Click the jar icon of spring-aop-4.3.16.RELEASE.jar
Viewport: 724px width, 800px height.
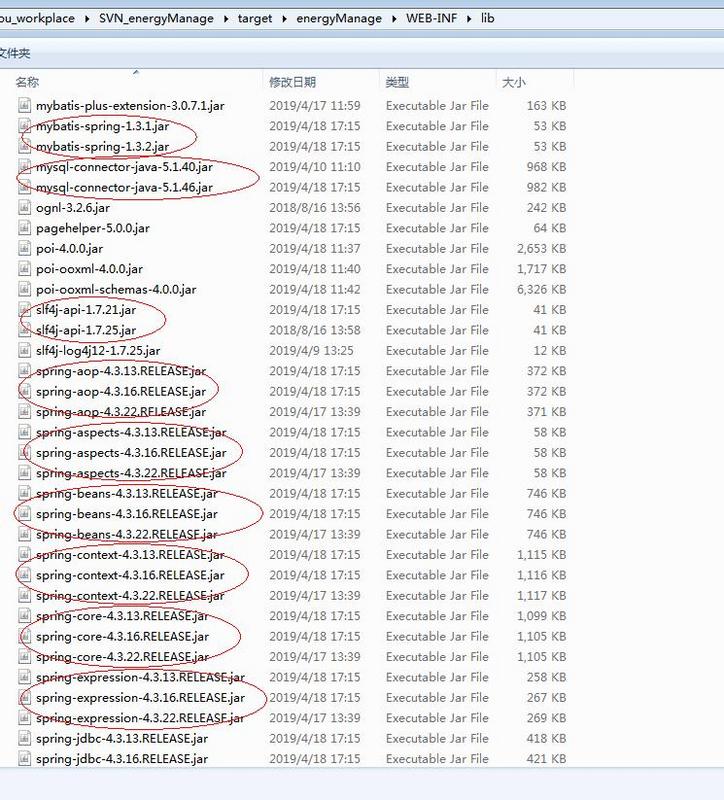coord(24,391)
